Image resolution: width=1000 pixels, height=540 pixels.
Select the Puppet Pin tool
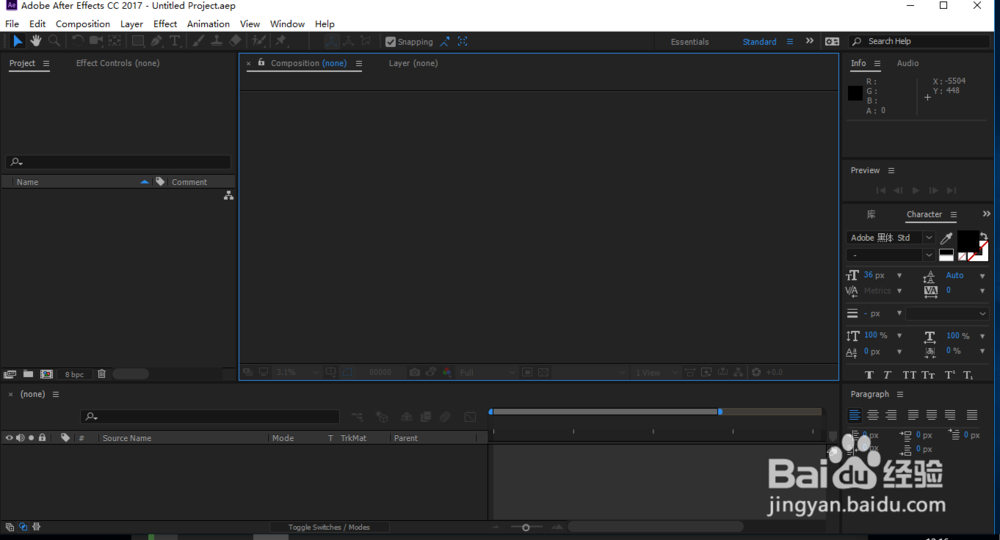click(x=281, y=41)
